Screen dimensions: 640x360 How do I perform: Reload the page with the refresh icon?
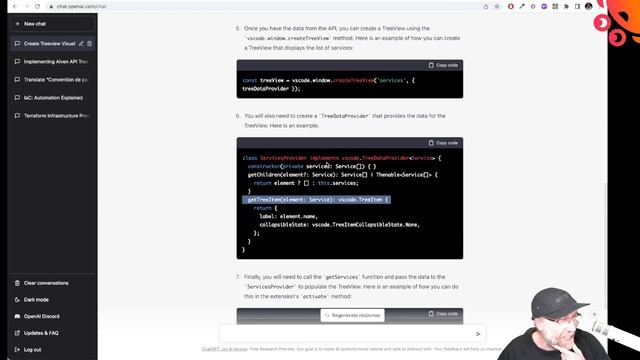(38, 7)
